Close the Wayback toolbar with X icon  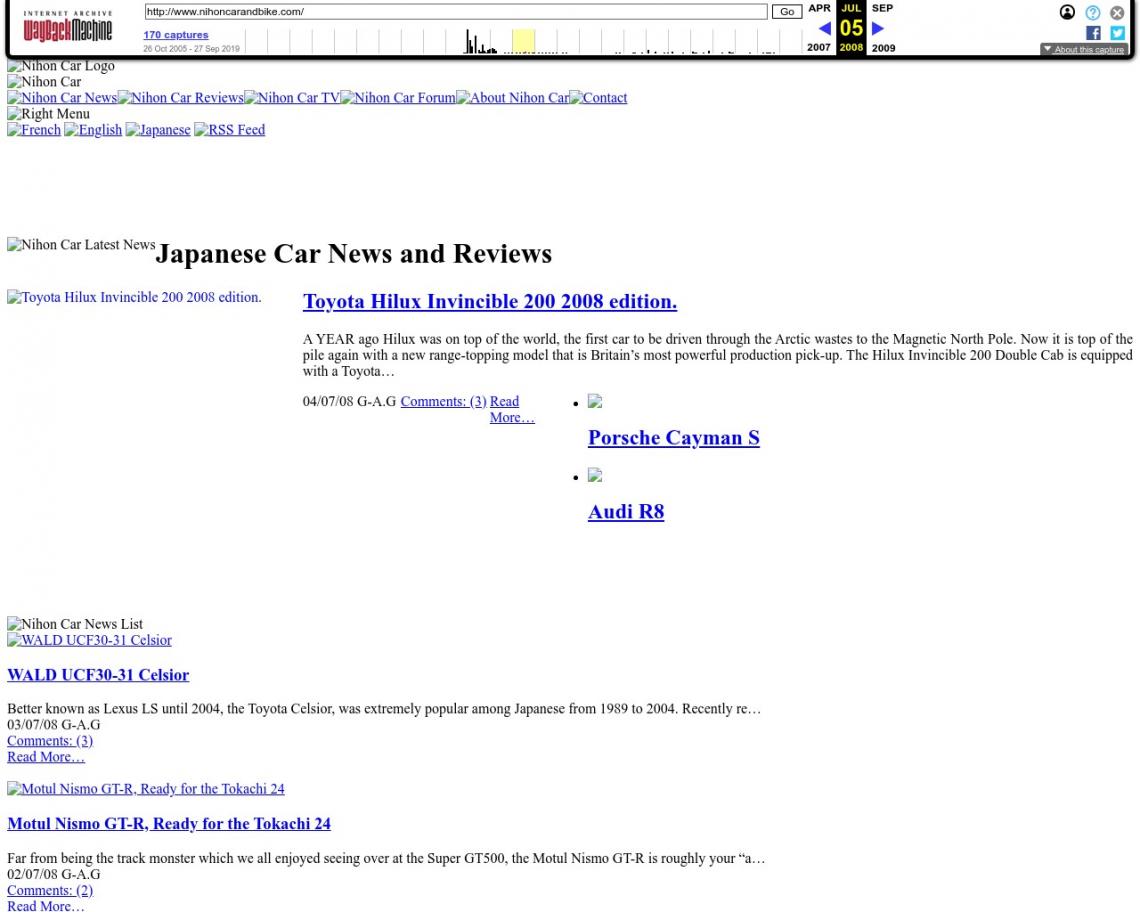[1117, 12]
